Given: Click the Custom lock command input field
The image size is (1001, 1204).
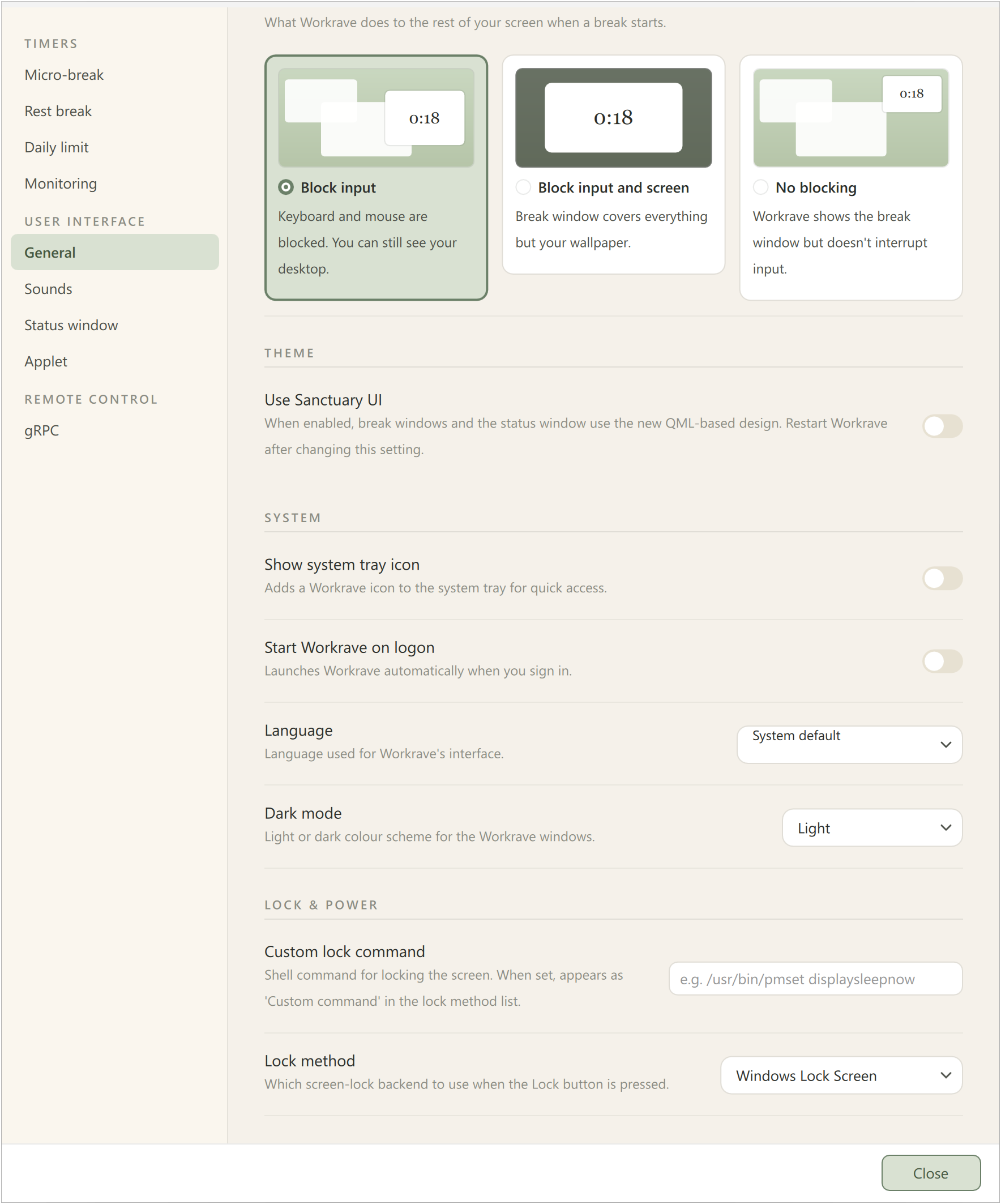Looking at the screenshot, I should (x=815, y=979).
